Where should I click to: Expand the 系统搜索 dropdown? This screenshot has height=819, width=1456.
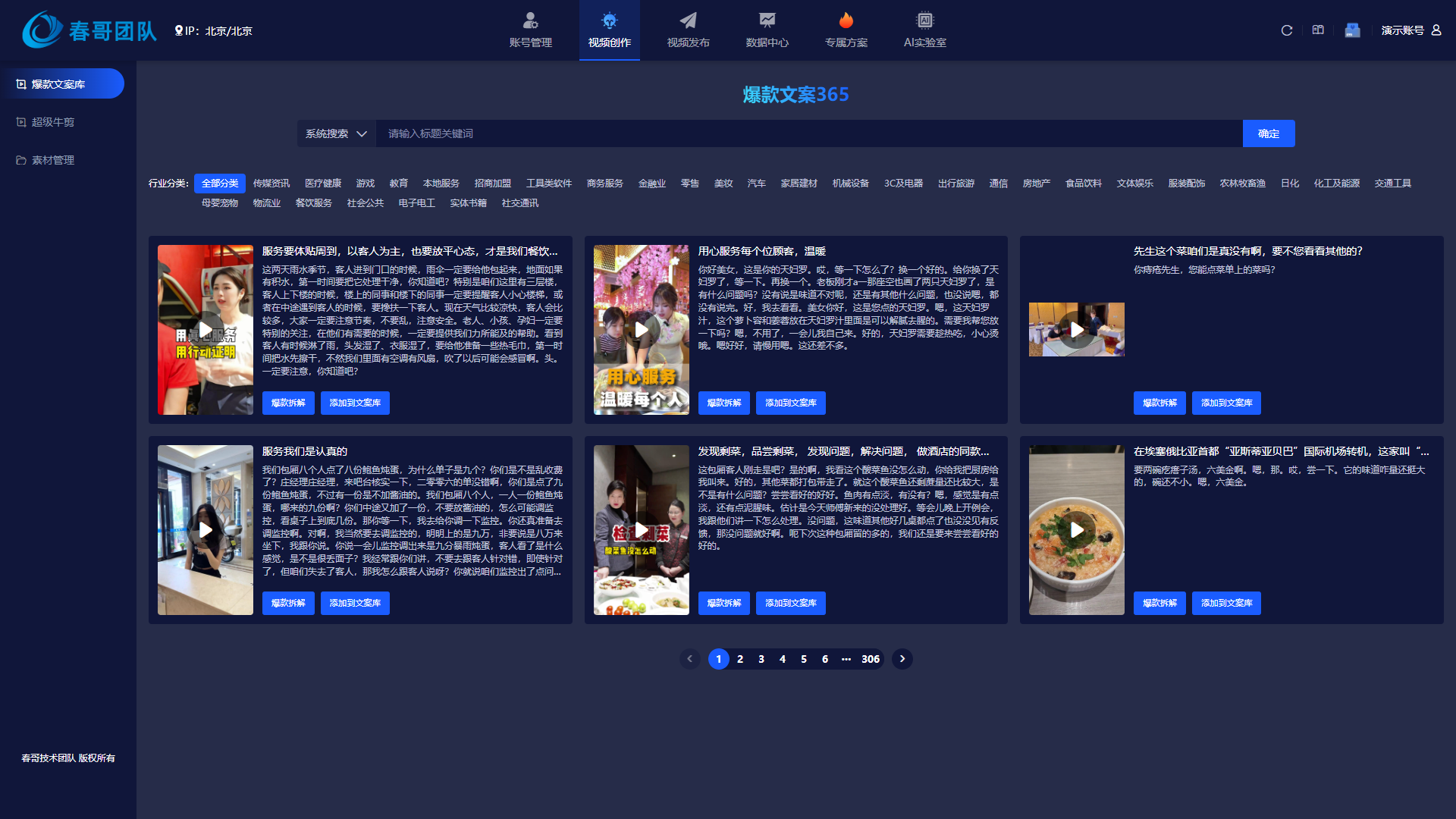tap(336, 133)
